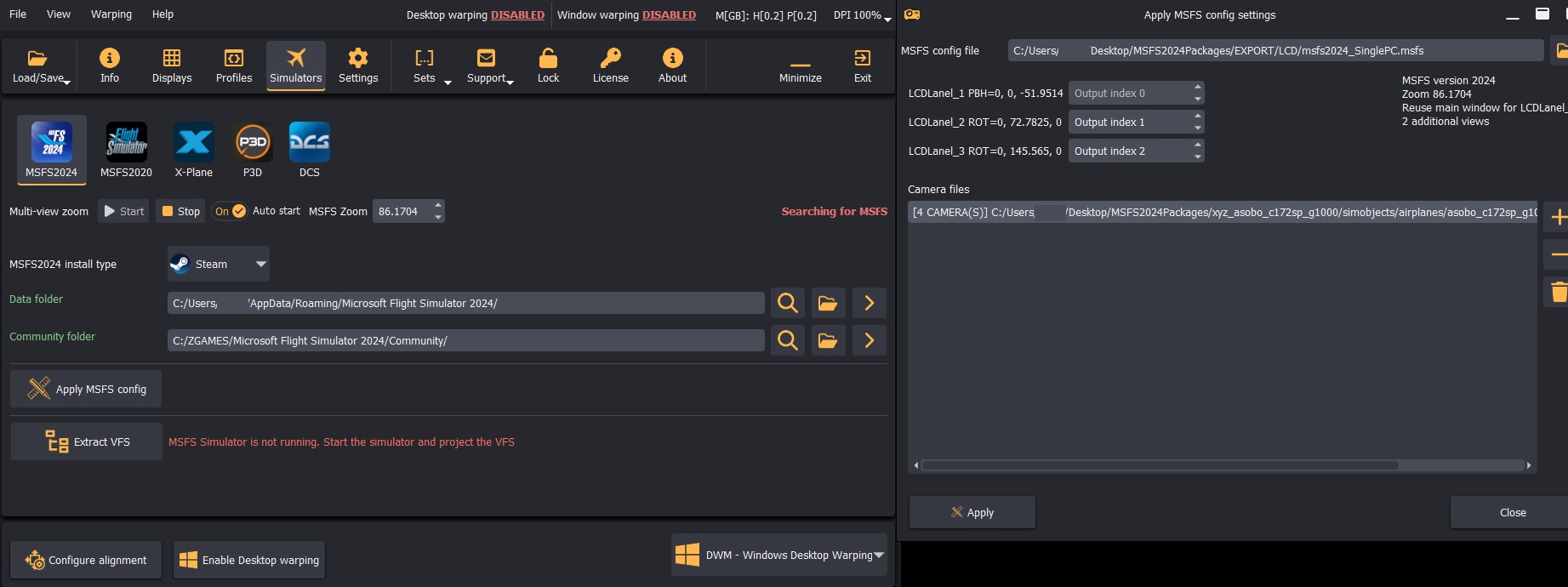Open the DWM Windows Desktop Warping dropdown
Screen dimensions: 1568x587
[779, 555]
